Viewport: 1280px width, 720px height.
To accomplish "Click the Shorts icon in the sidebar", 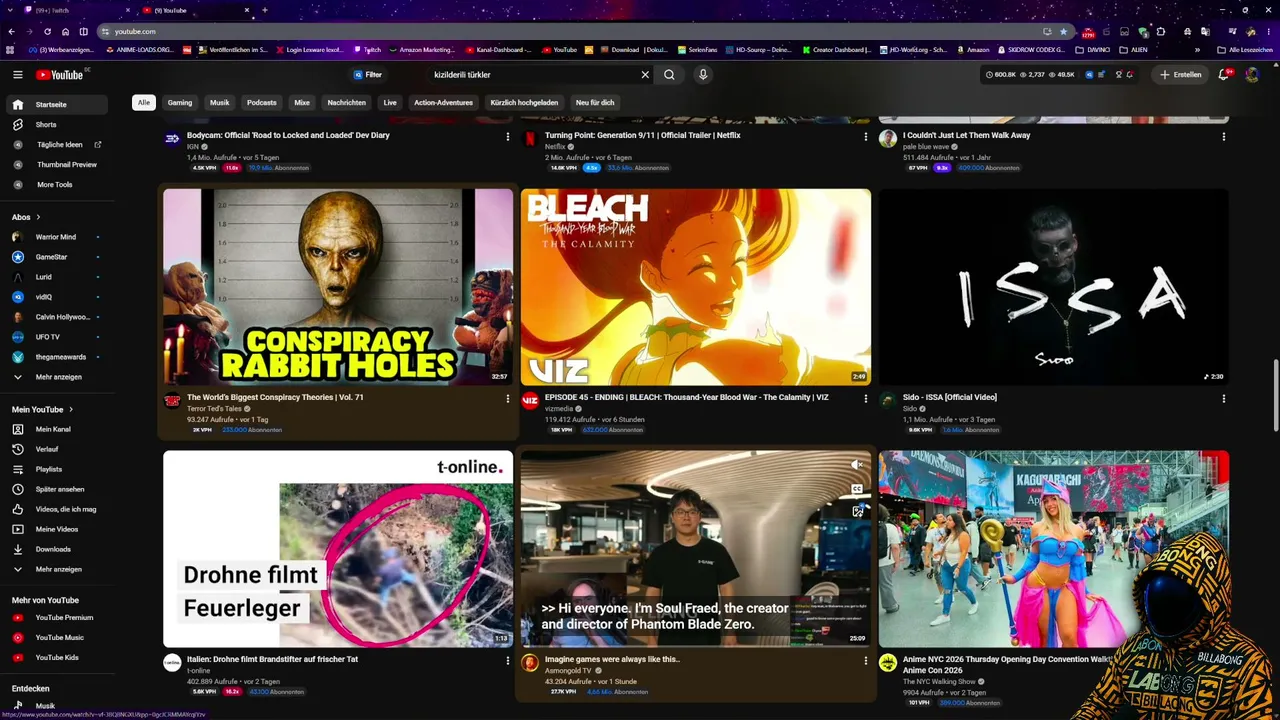I will (x=17, y=125).
